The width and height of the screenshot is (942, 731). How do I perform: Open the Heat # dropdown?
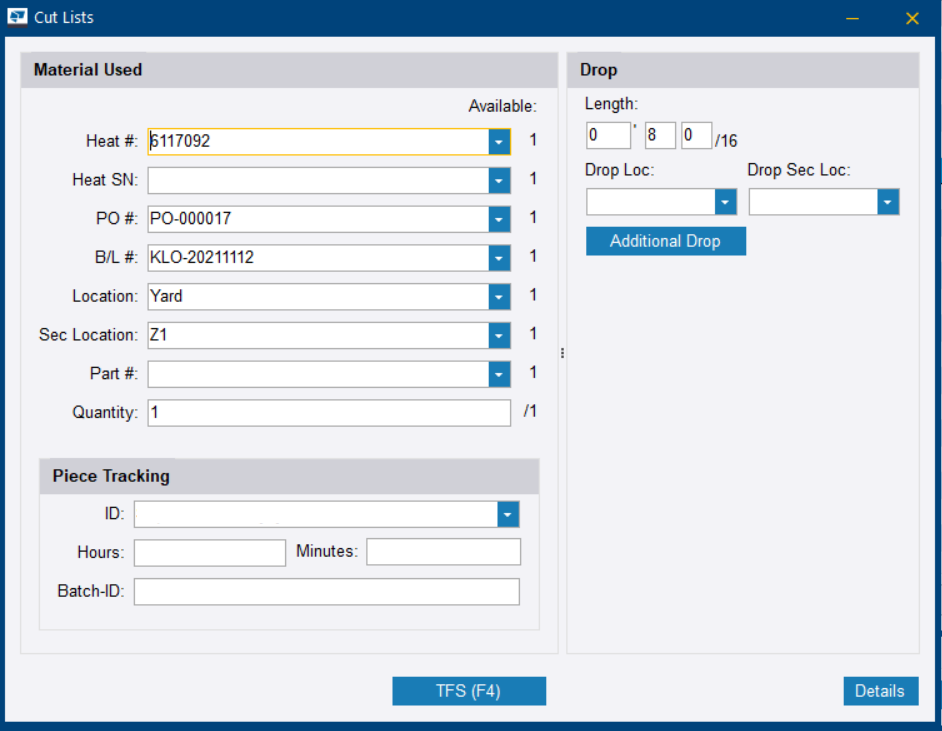pos(498,141)
